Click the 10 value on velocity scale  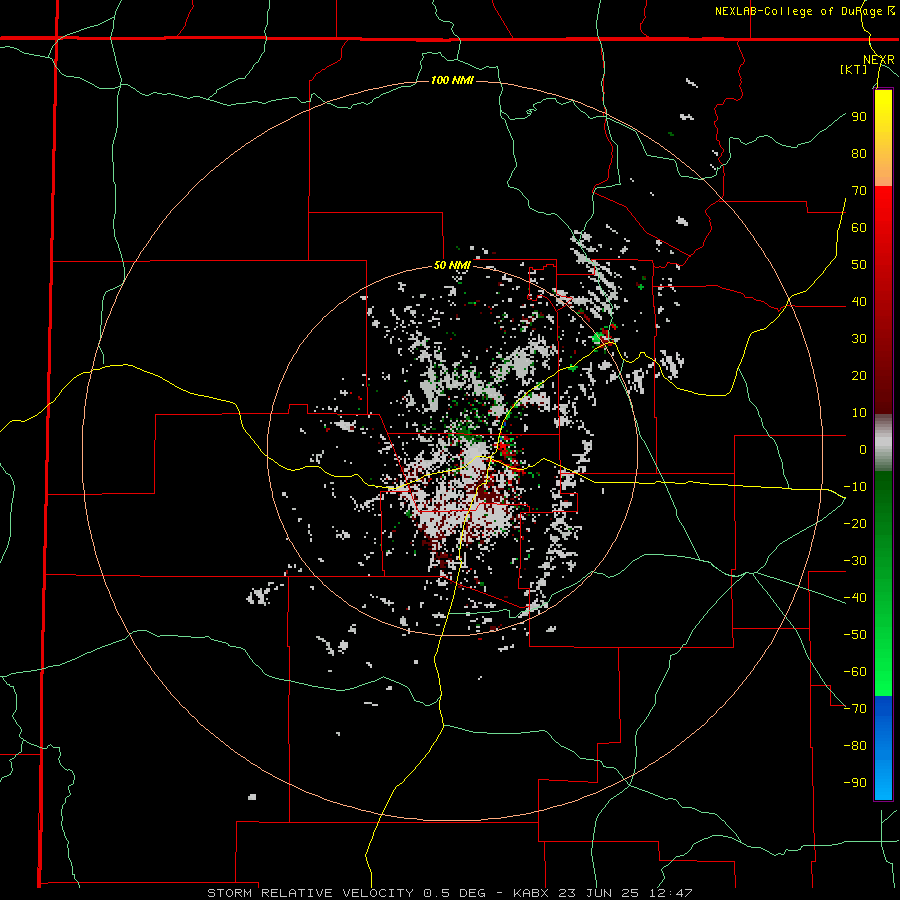pyautogui.click(x=859, y=413)
